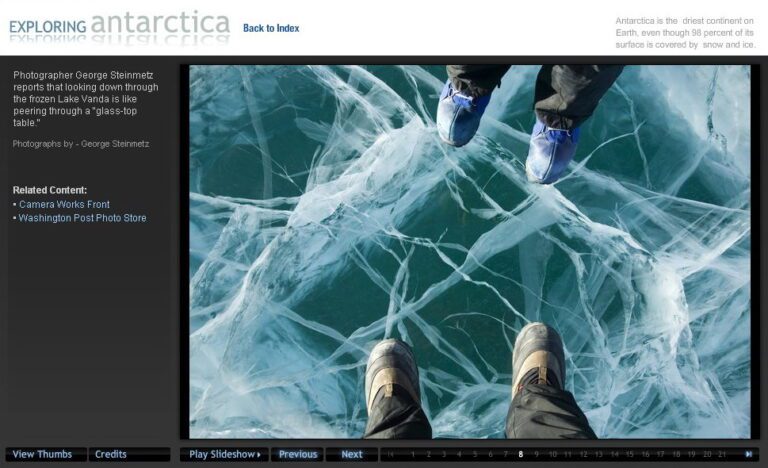
Task: Open slide 15 from the pager
Action: (630, 454)
